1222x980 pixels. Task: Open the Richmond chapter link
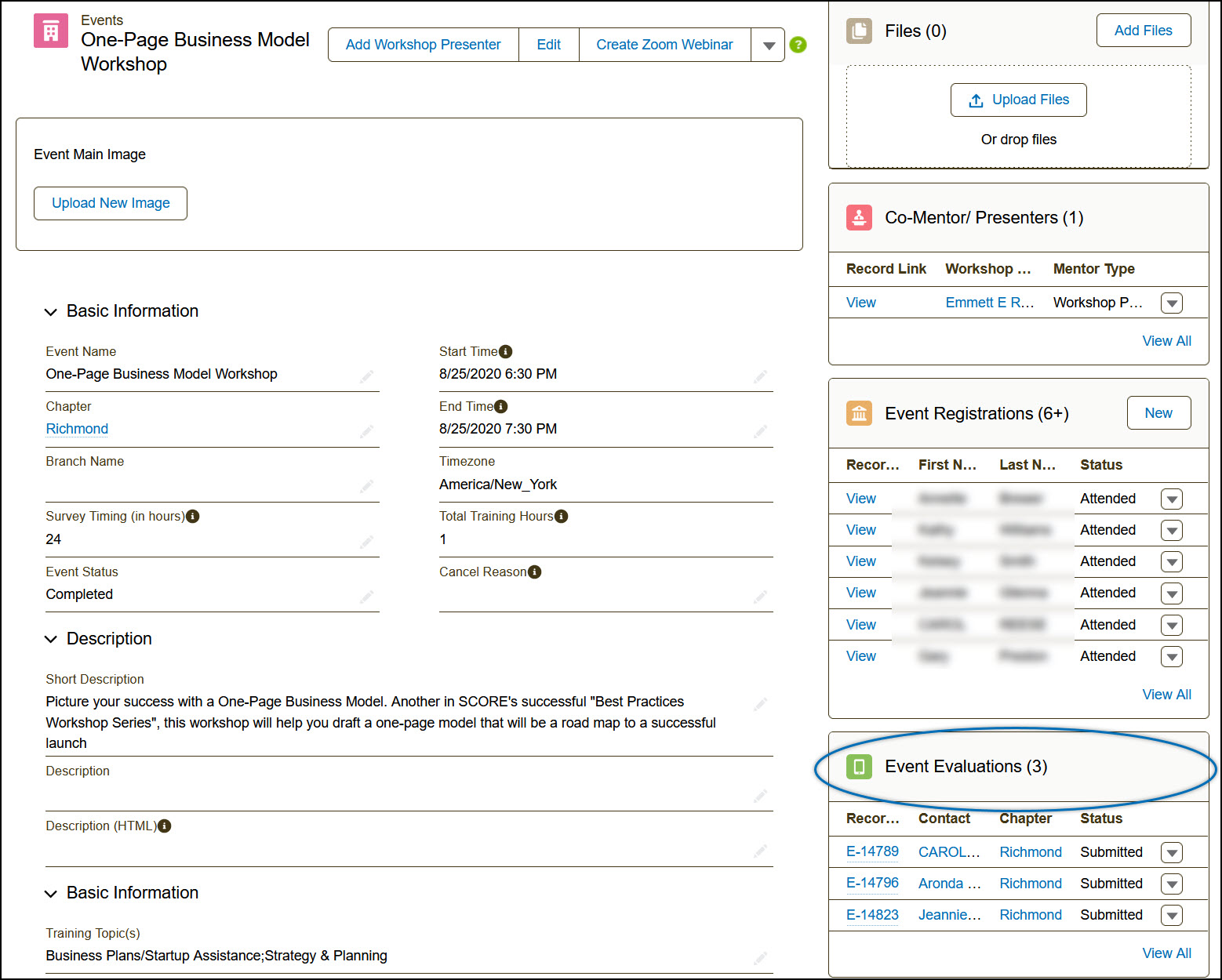tap(77, 429)
